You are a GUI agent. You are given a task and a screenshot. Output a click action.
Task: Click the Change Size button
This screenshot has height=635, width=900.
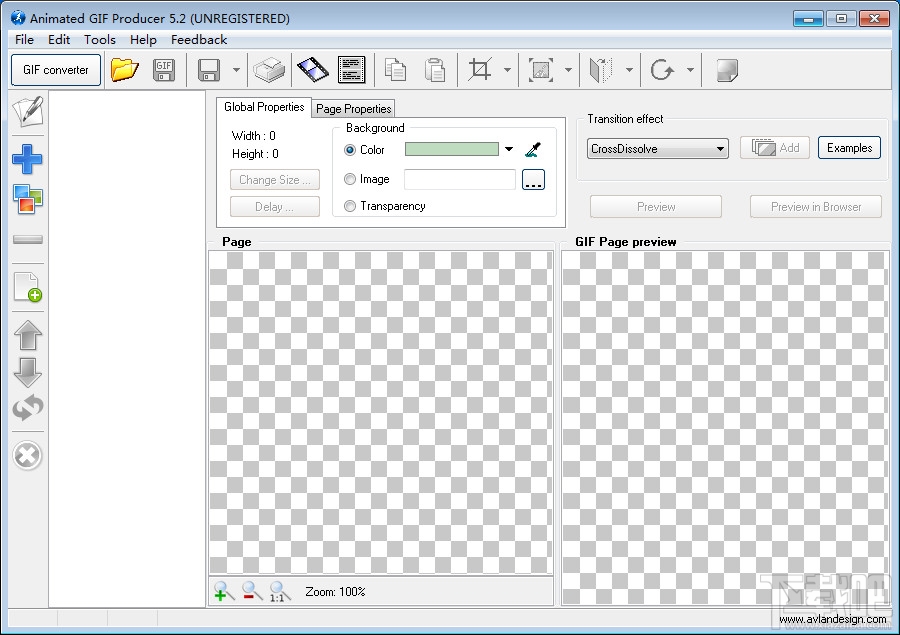[x=275, y=180]
